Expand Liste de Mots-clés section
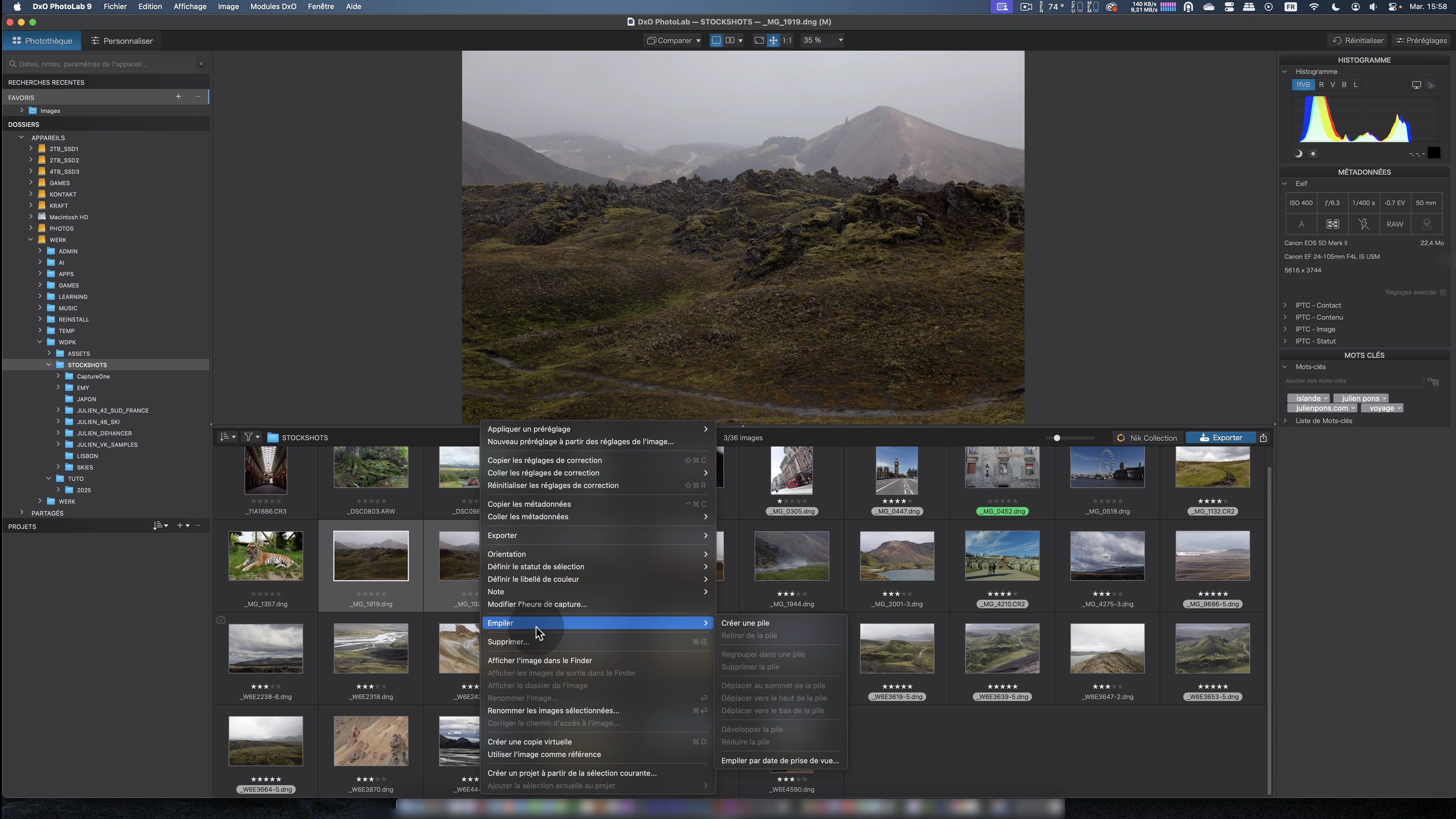Image resolution: width=1456 pixels, height=819 pixels. coord(1285,421)
